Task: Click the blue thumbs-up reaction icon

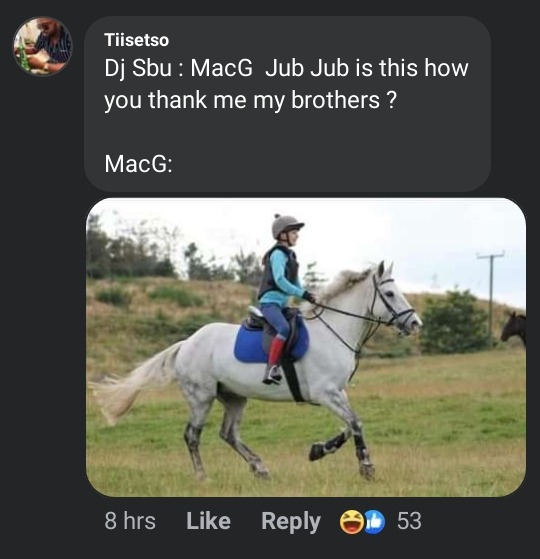Action: (x=374, y=522)
